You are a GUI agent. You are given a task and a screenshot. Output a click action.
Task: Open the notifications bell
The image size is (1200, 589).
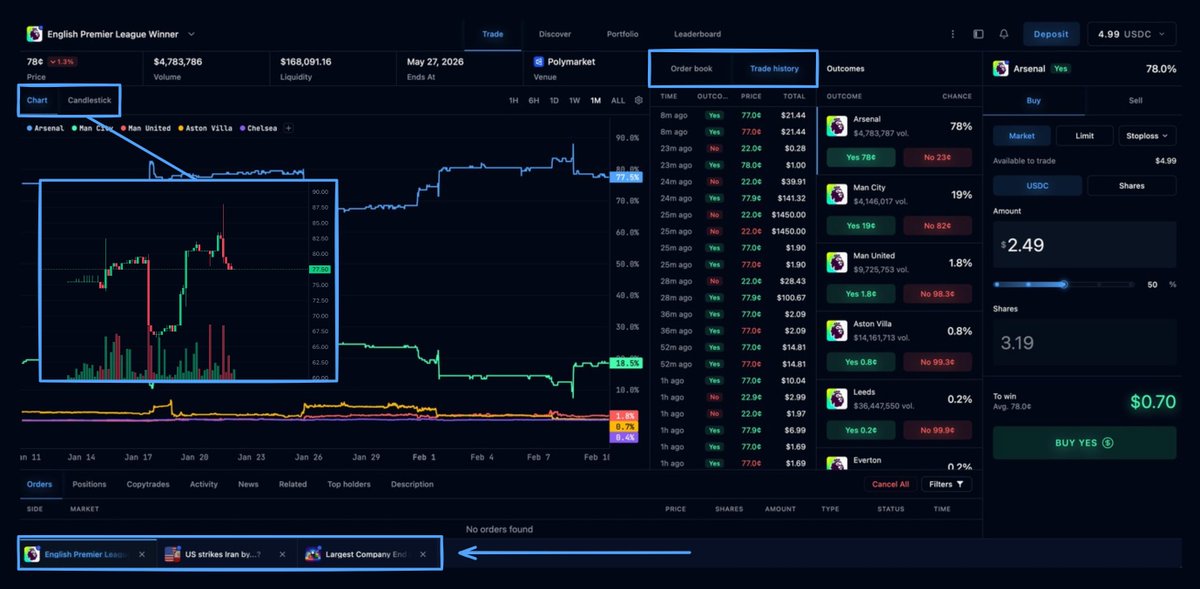1003,34
